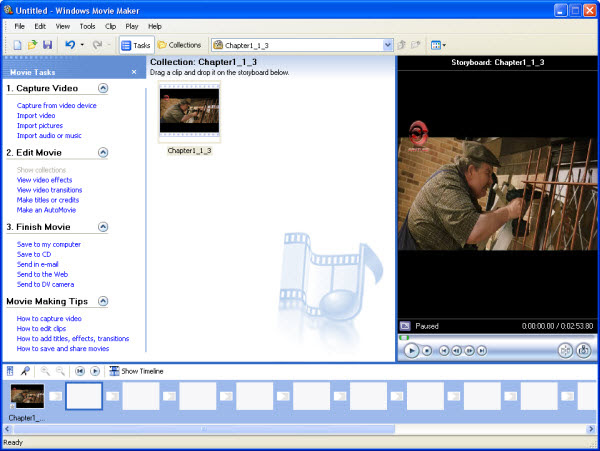Click the New Project toolbar icon

(x=17, y=45)
